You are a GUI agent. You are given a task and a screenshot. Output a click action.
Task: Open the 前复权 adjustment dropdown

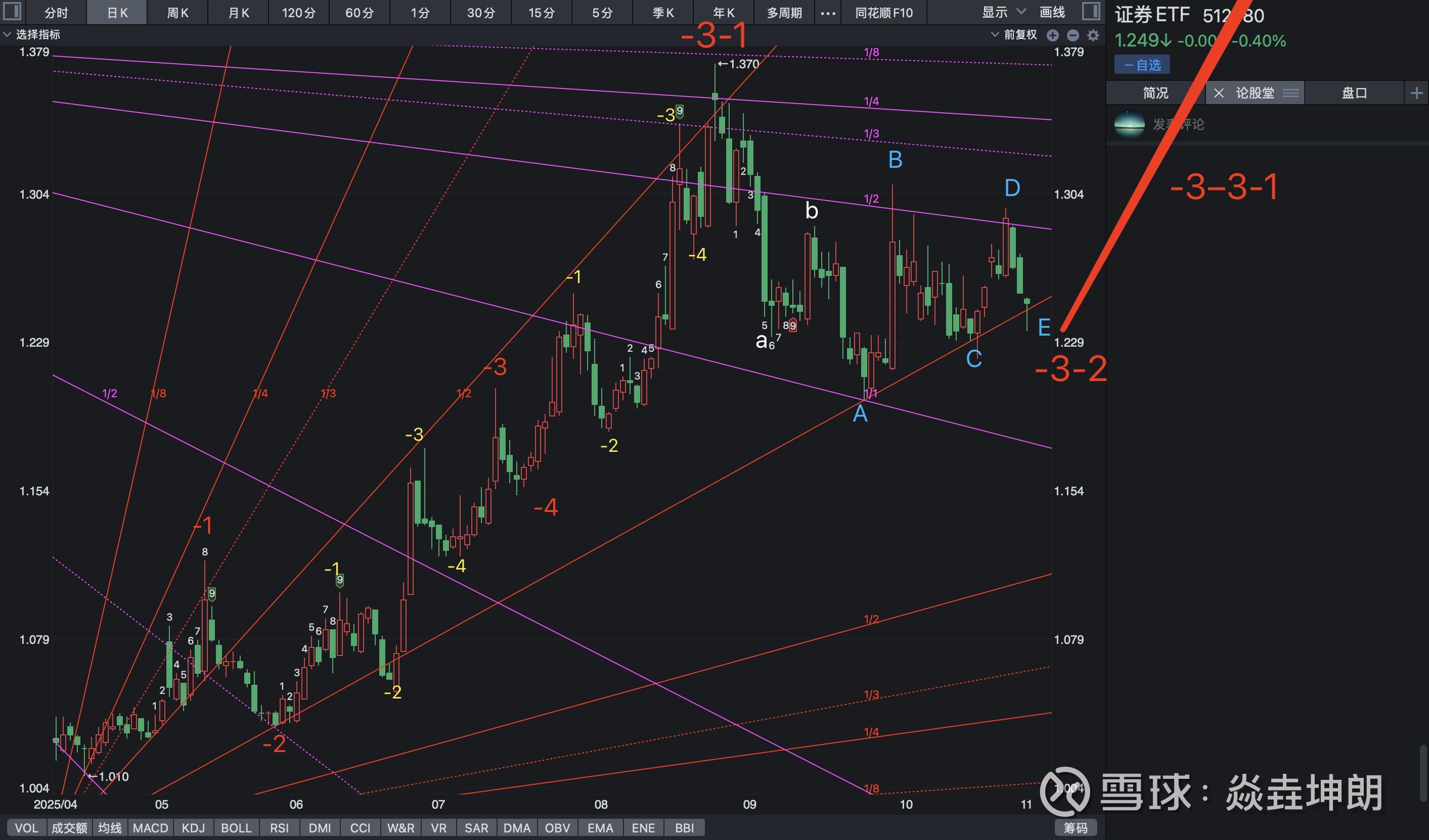pyautogui.click(x=1014, y=34)
